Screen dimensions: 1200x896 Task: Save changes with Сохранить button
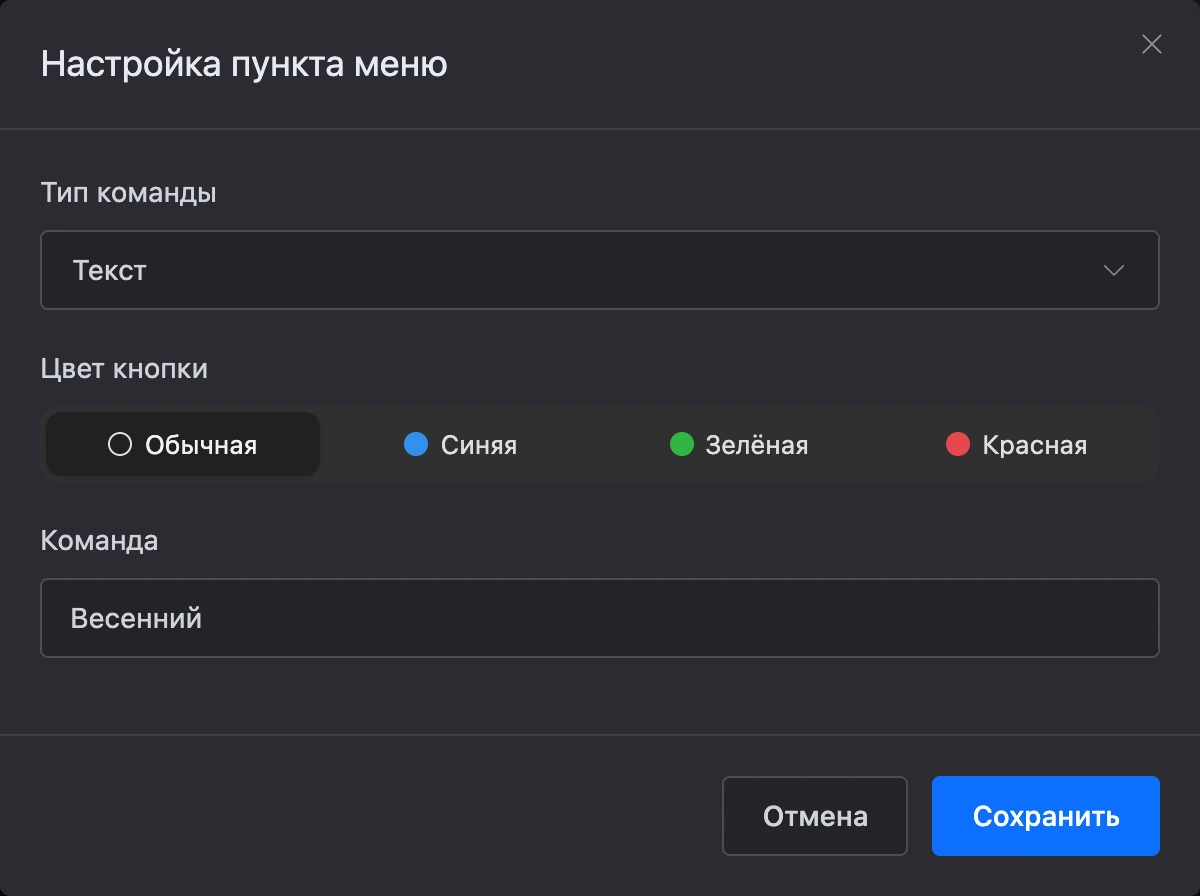click(1046, 816)
